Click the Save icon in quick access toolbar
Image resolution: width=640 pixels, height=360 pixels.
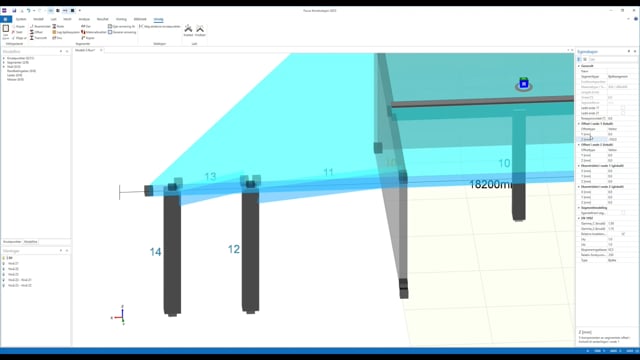(x=14, y=11)
